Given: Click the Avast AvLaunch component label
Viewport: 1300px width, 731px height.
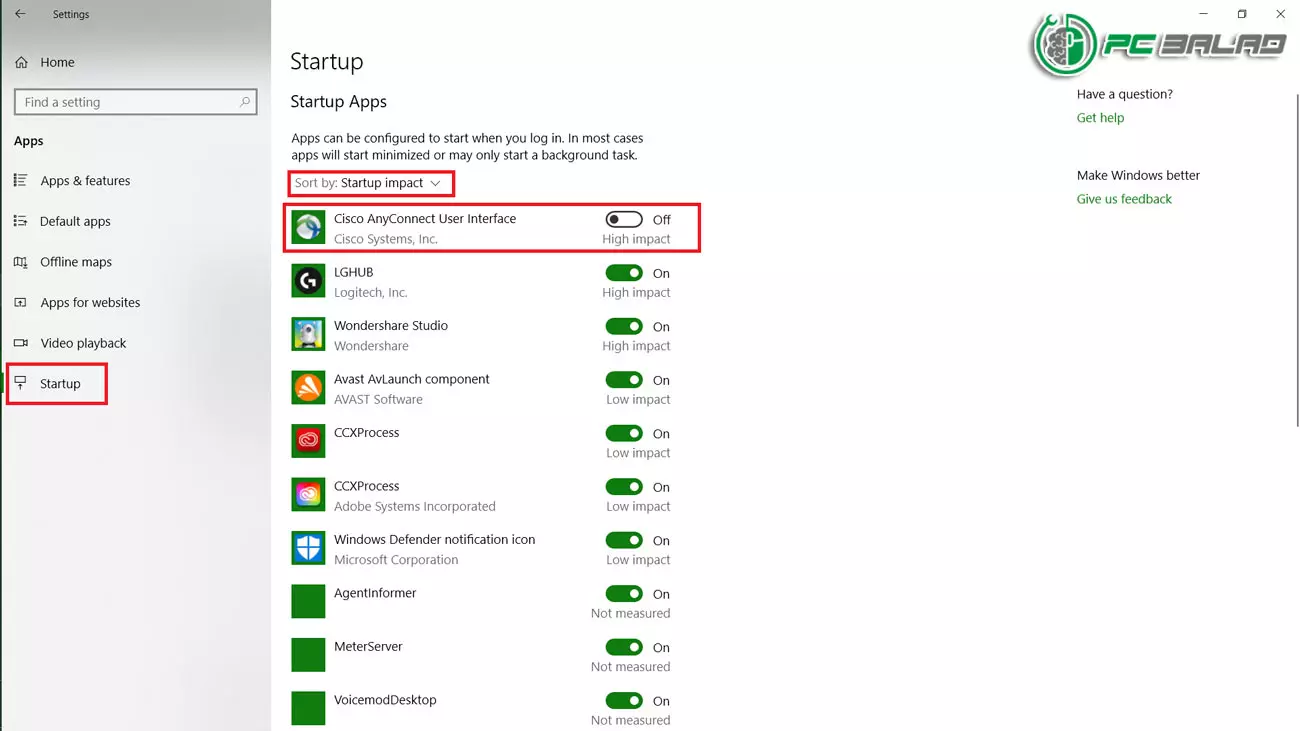Looking at the screenshot, I should 412,379.
